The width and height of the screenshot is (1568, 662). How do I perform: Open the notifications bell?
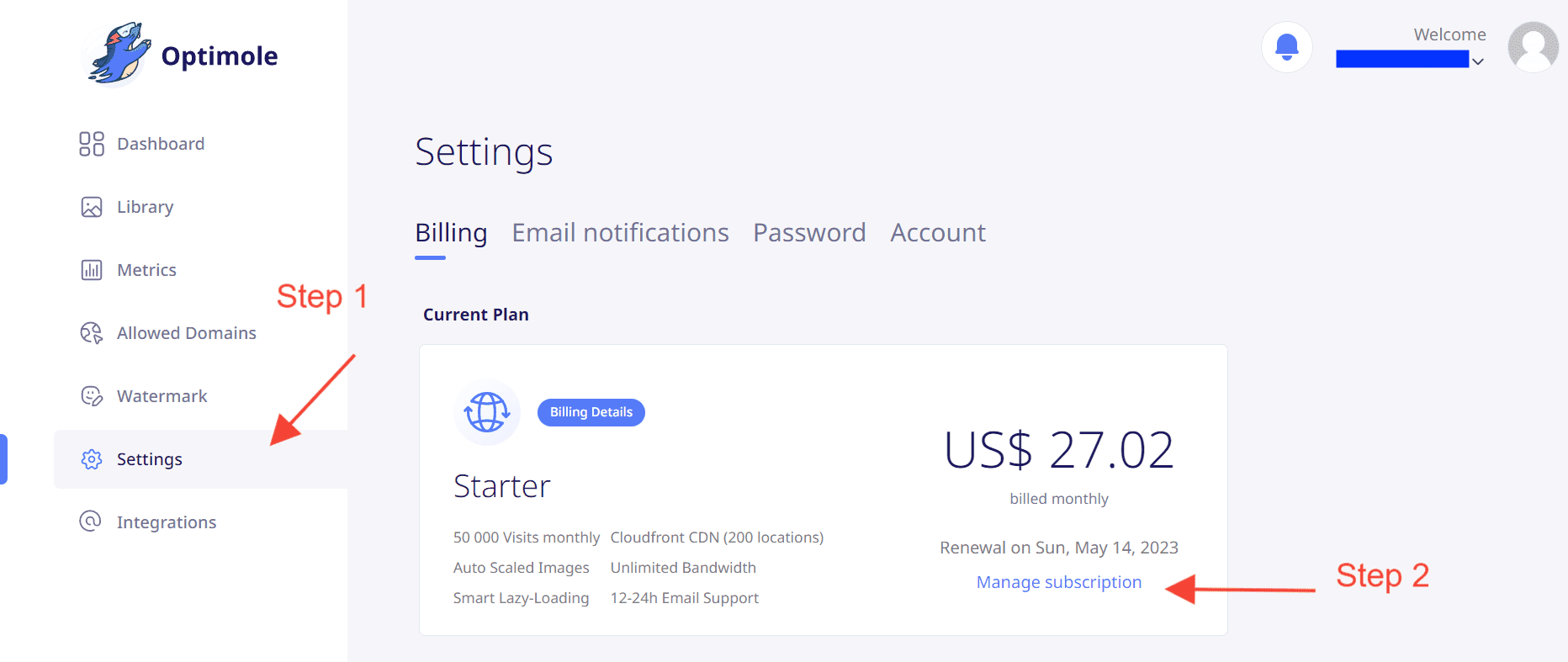(x=1286, y=47)
